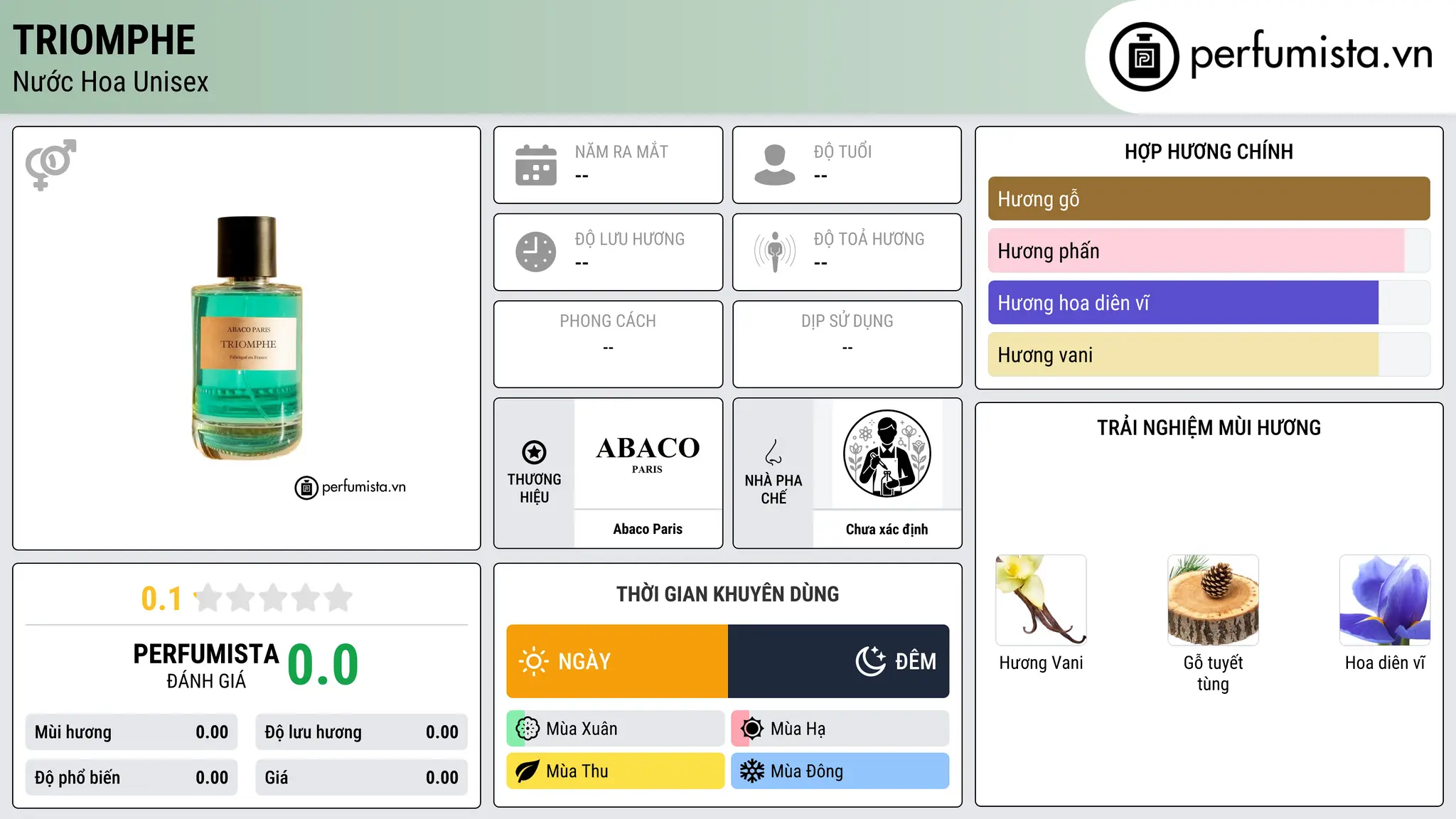Click the Perfumista đánh giá label
The width and height of the screenshot is (1456, 819).
coord(206,665)
